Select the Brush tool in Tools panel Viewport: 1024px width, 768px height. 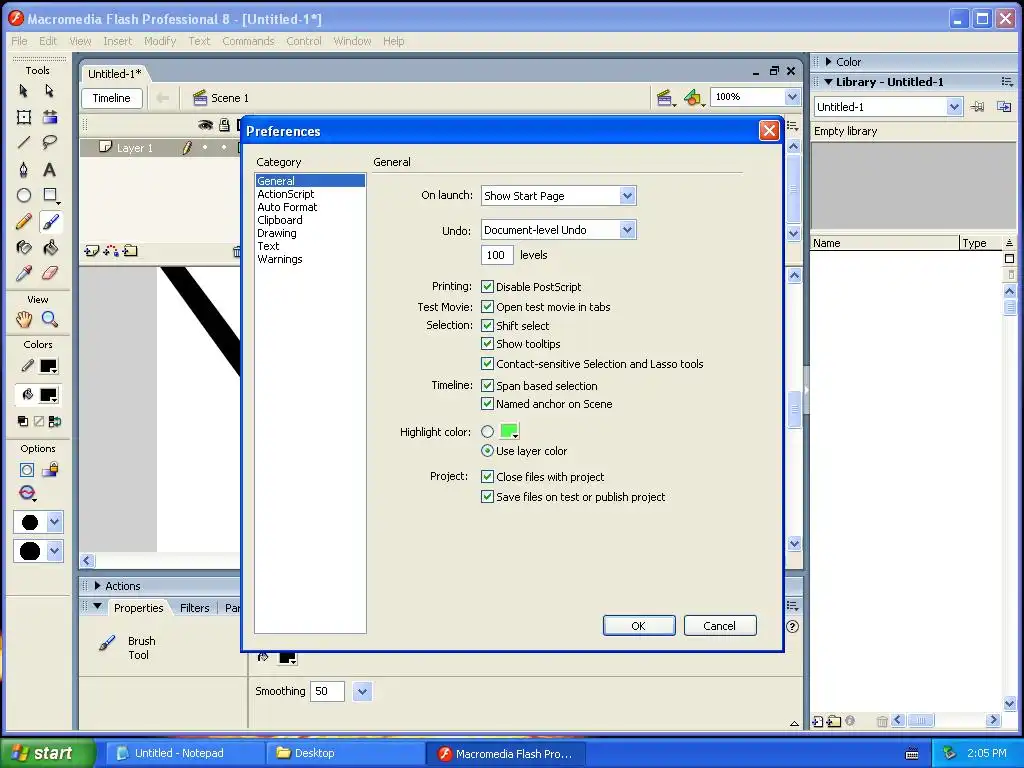pos(50,222)
